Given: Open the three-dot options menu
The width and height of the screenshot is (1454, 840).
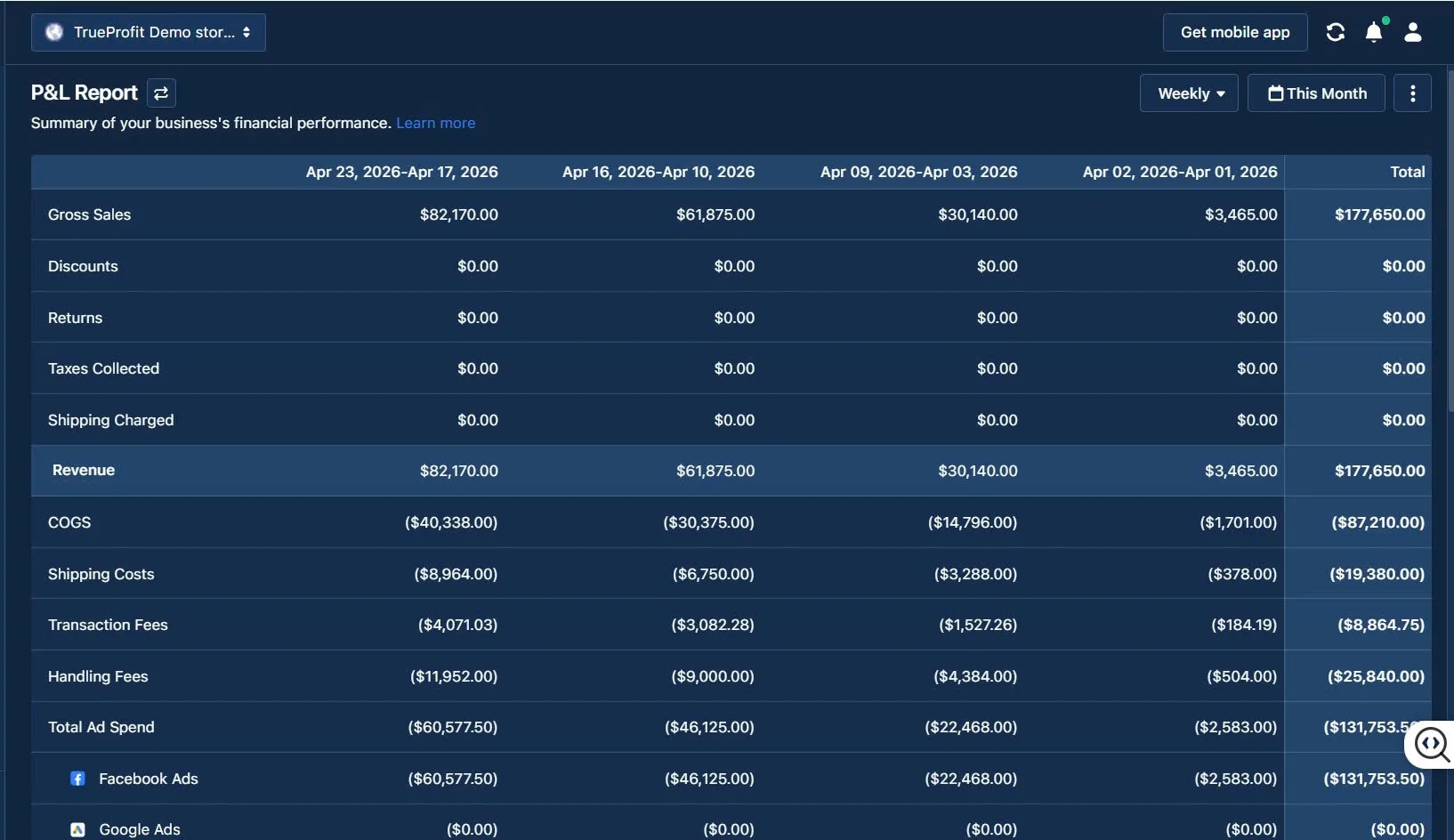Looking at the screenshot, I should coord(1412,93).
